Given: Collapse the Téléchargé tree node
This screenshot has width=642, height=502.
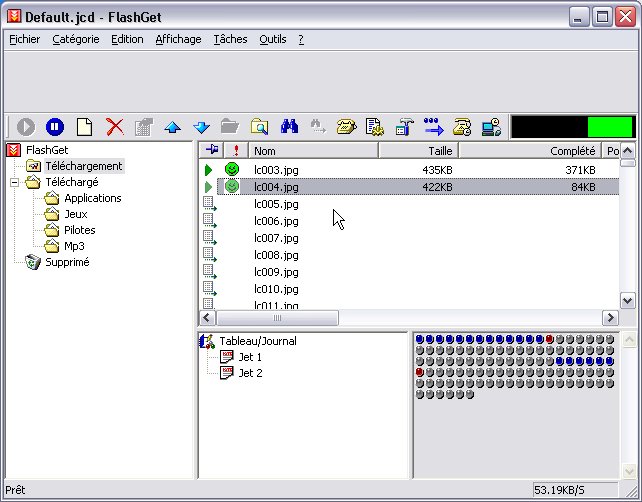Looking at the screenshot, I should point(14,182).
